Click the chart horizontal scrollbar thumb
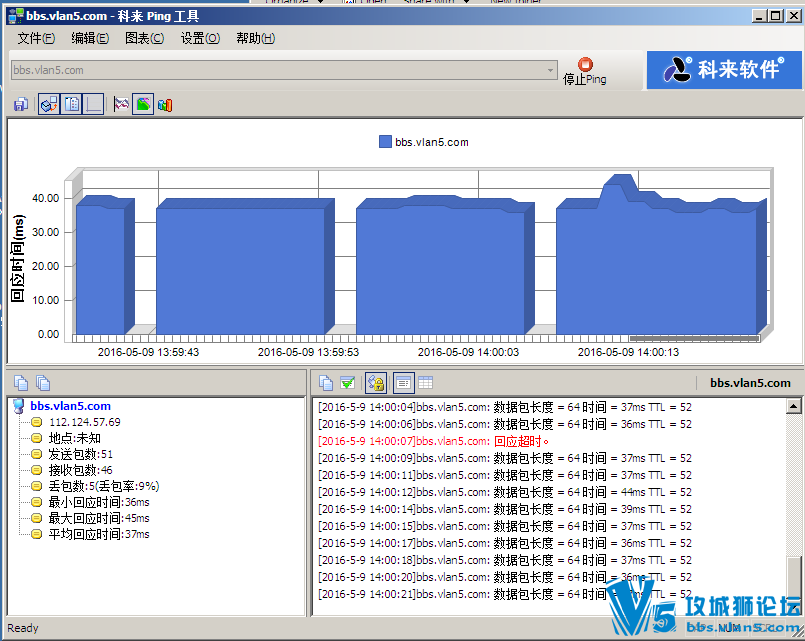 click(694, 339)
